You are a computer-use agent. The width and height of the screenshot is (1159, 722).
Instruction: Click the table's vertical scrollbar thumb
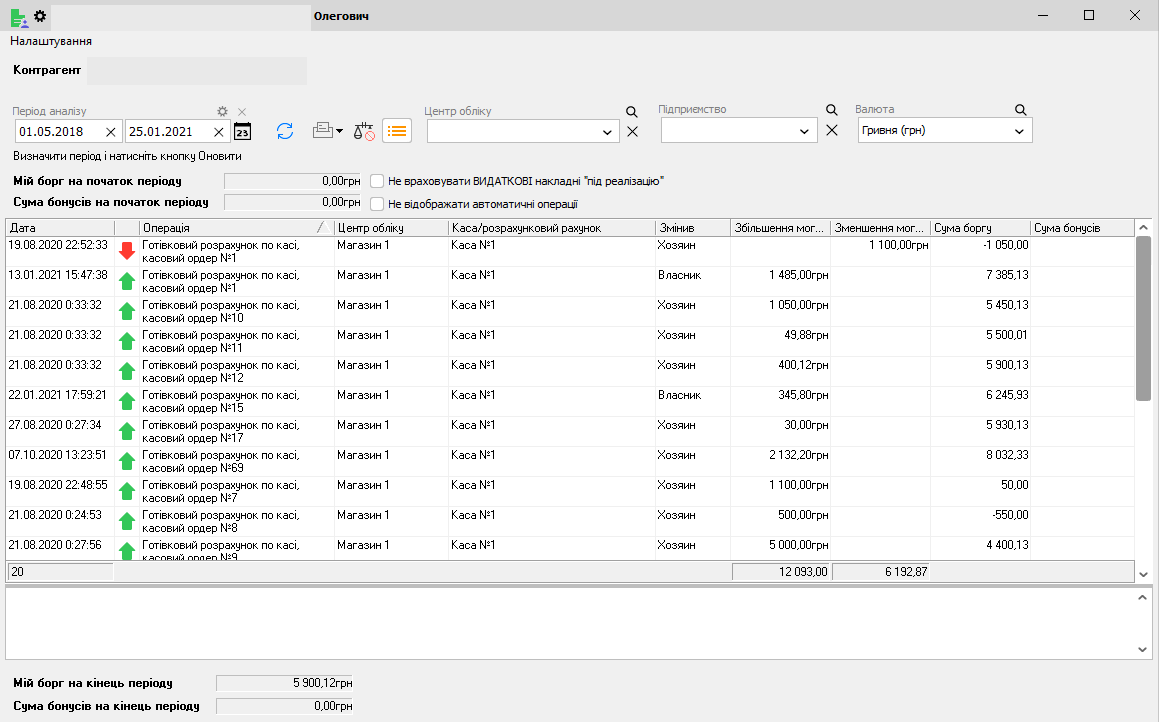[x=1143, y=319]
